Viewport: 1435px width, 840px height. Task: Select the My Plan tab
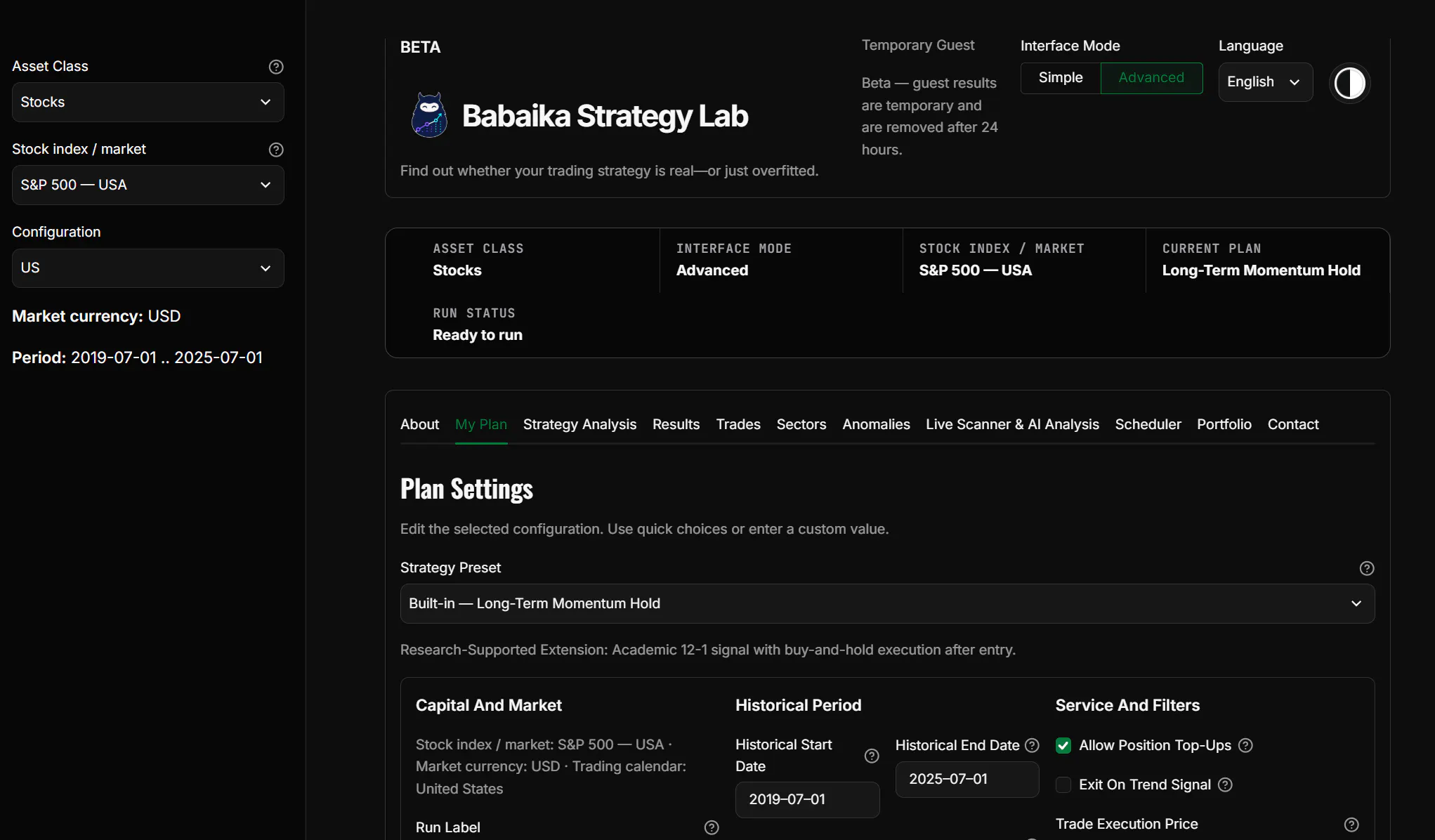coord(481,424)
